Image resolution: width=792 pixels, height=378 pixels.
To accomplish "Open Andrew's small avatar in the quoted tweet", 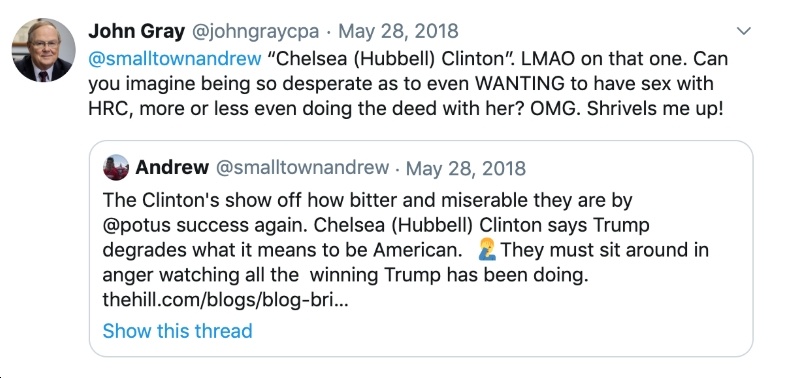I will pos(116,168).
